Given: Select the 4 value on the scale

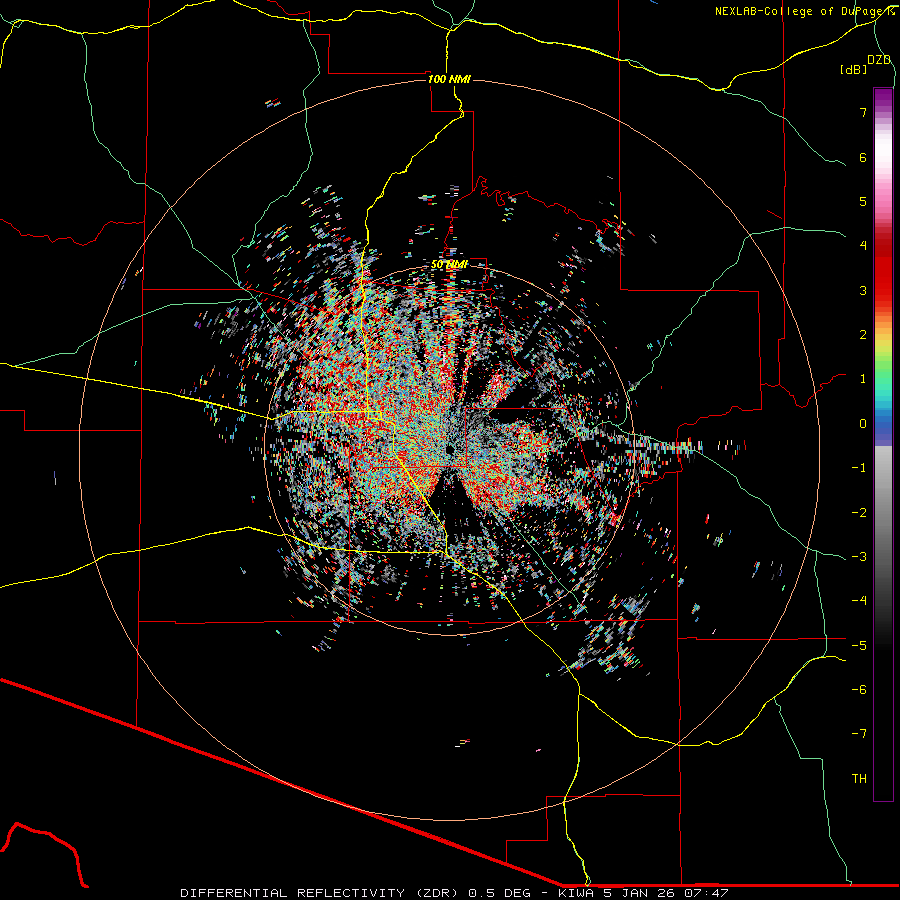Looking at the screenshot, I should (863, 246).
